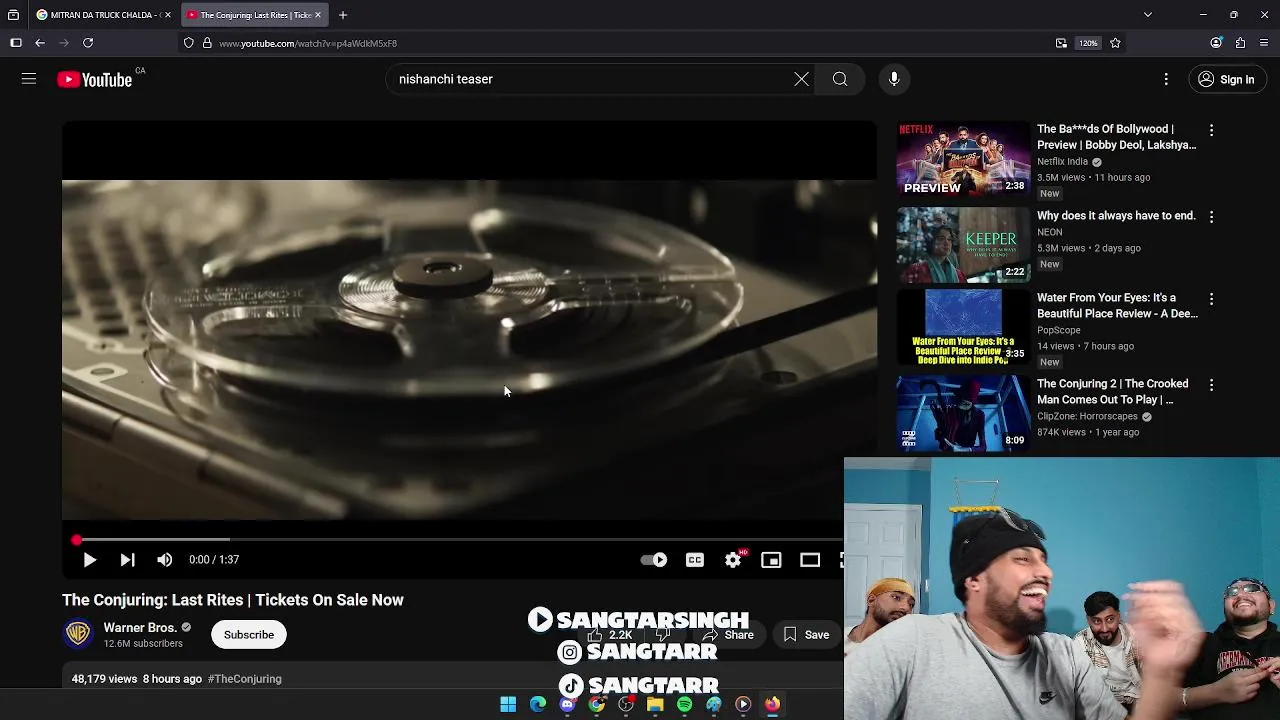Select the Firefox taskbar icon
This screenshot has width=1280, height=720.
click(772, 704)
